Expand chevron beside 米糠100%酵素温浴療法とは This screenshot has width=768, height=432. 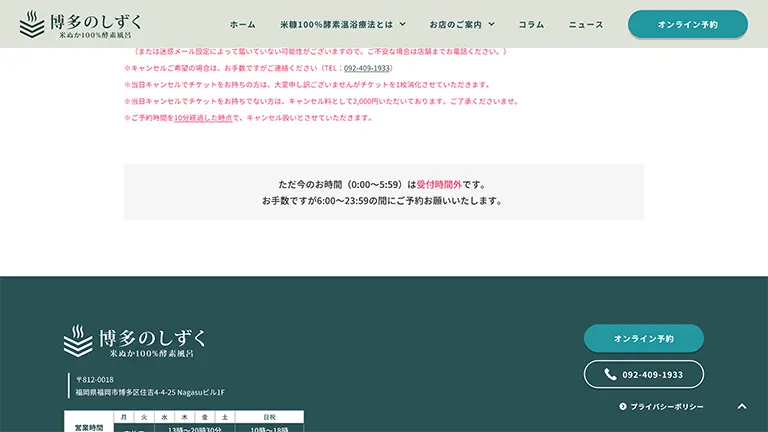(x=403, y=24)
